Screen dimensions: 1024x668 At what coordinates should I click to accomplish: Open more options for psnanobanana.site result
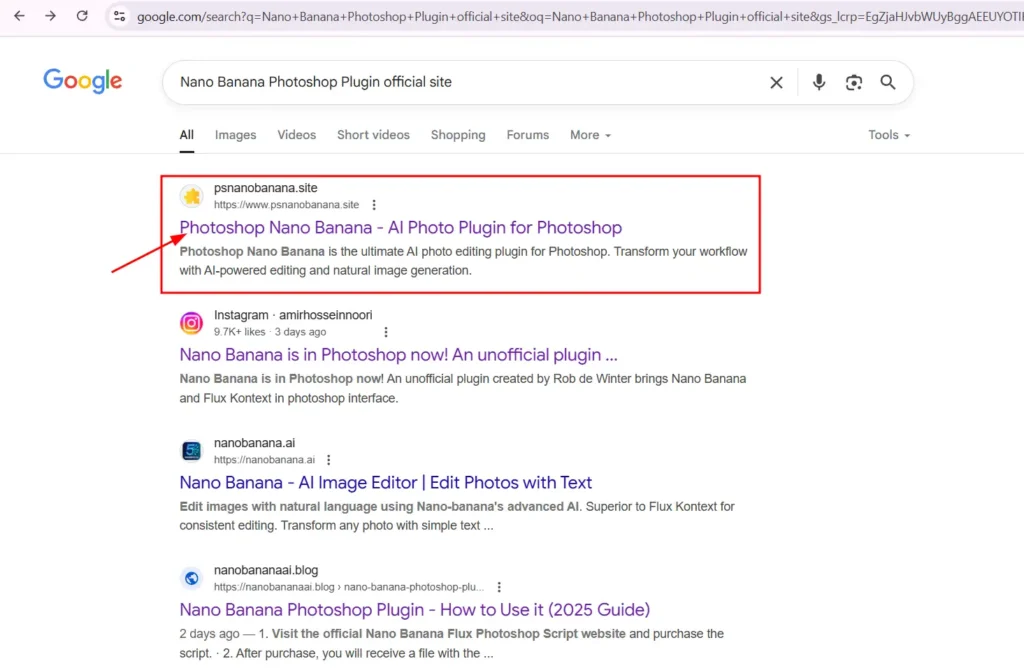point(374,205)
